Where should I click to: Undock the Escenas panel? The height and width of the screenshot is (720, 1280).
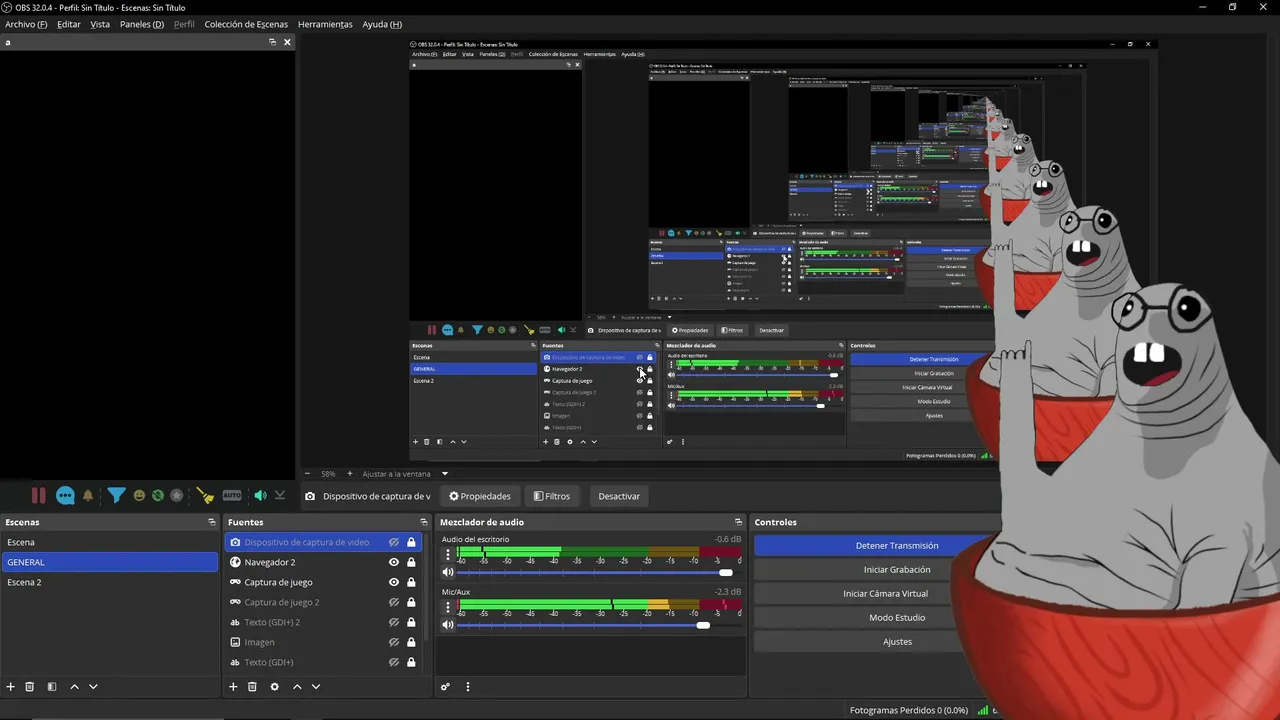(x=211, y=522)
